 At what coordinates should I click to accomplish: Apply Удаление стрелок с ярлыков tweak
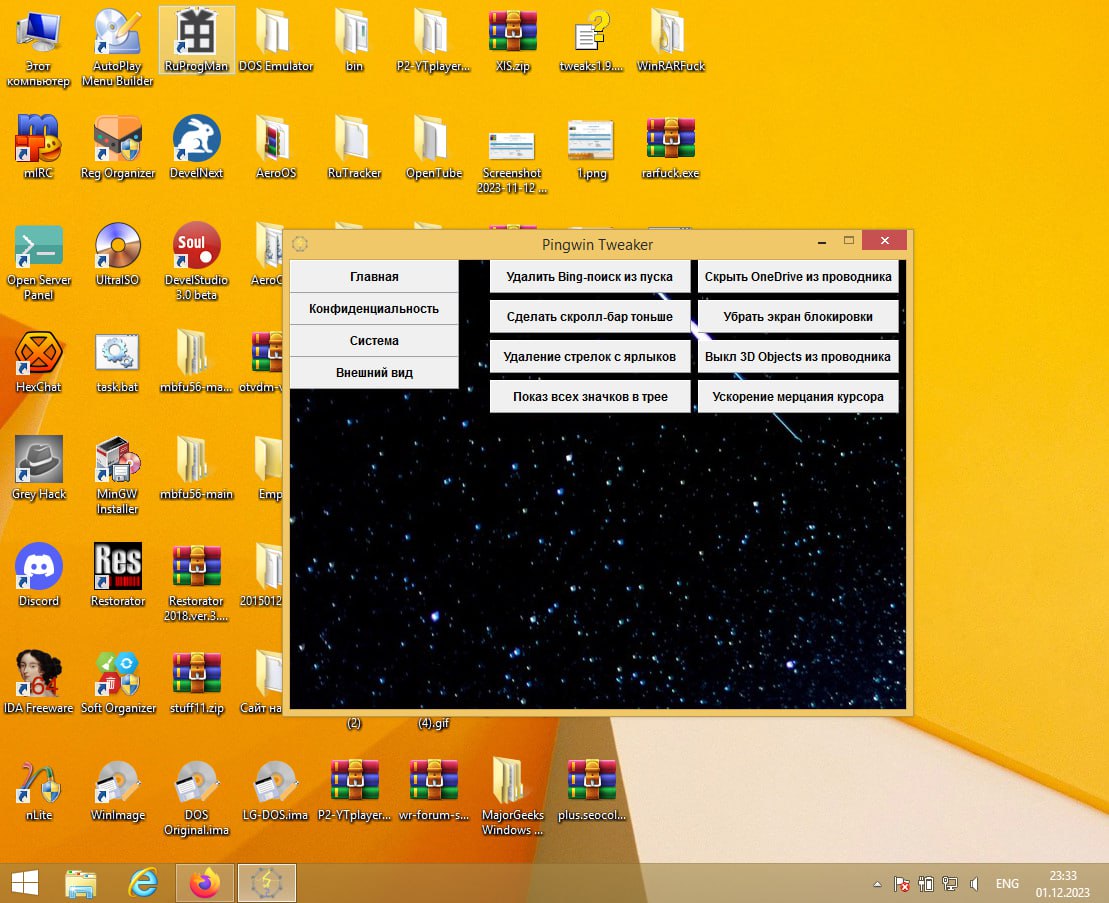pyautogui.click(x=590, y=356)
